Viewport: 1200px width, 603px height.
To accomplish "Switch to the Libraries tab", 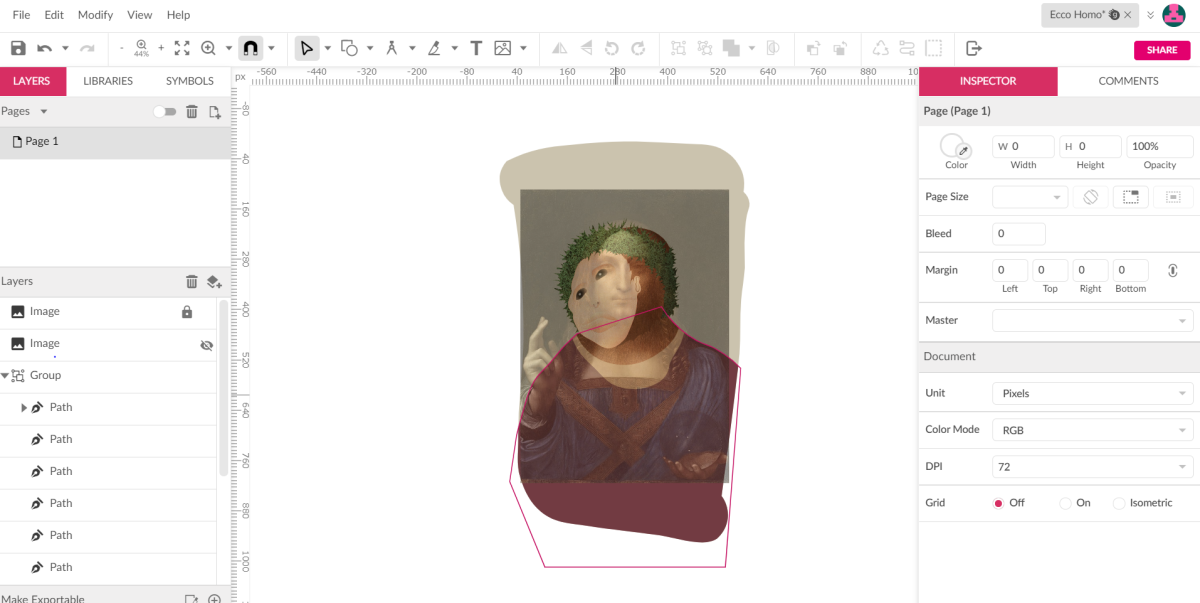I will point(108,81).
